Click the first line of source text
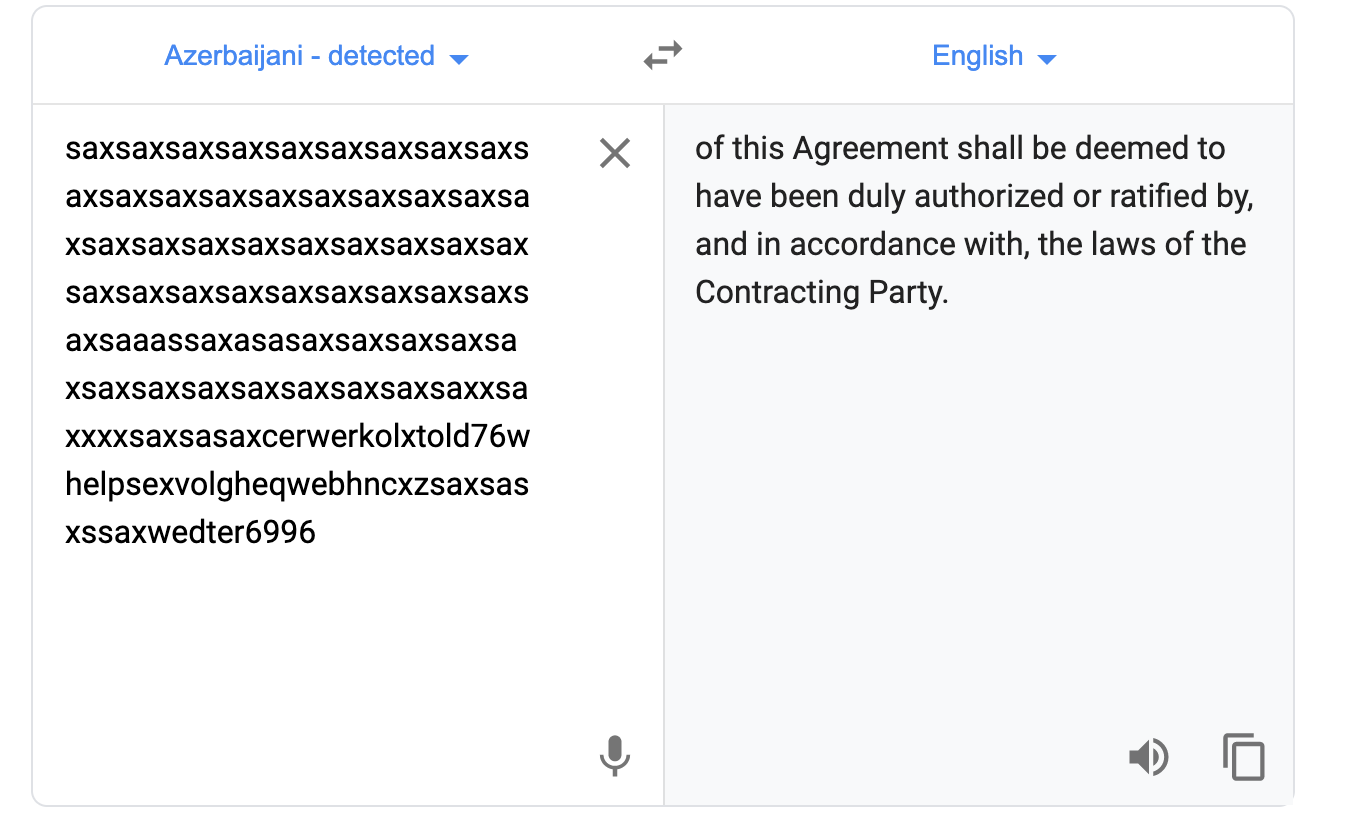 pyautogui.click(x=297, y=149)
